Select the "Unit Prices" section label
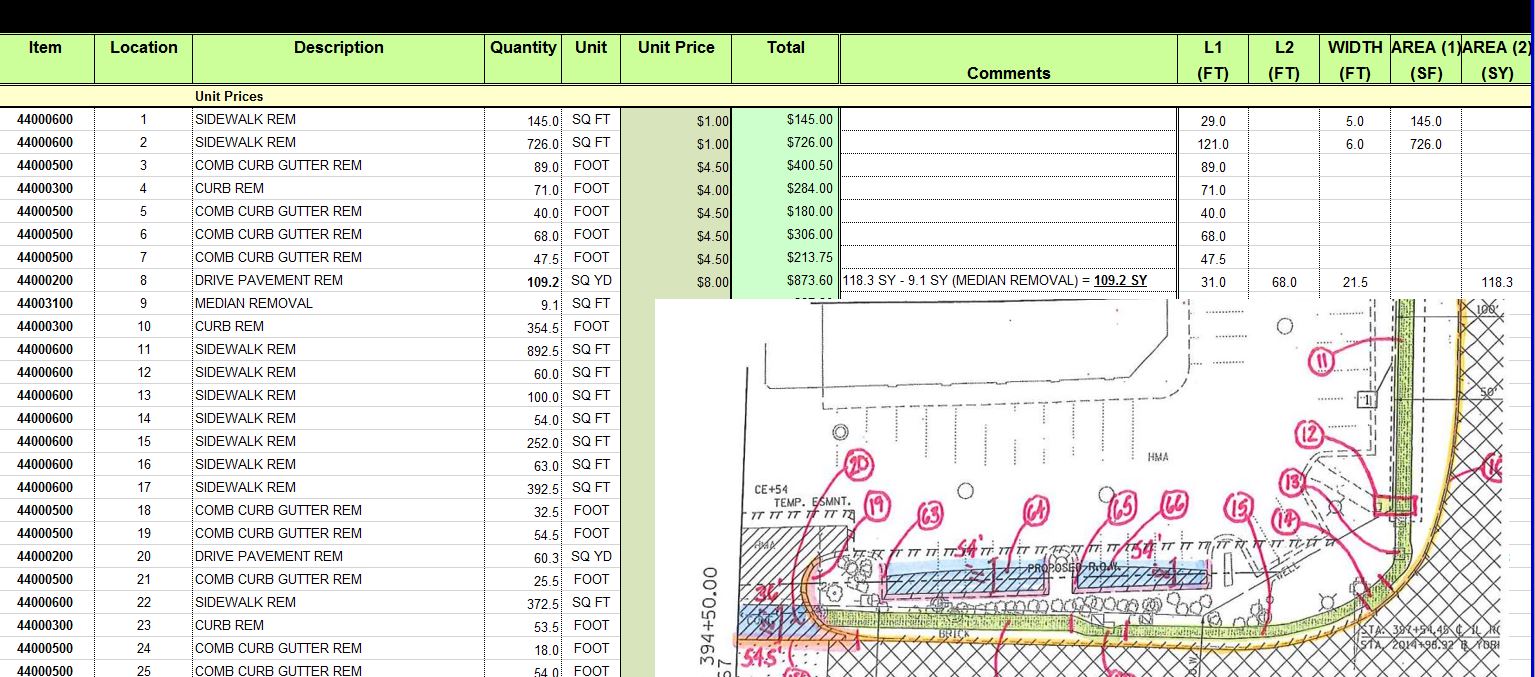The image size is (1535, 677). coord(229,96)
